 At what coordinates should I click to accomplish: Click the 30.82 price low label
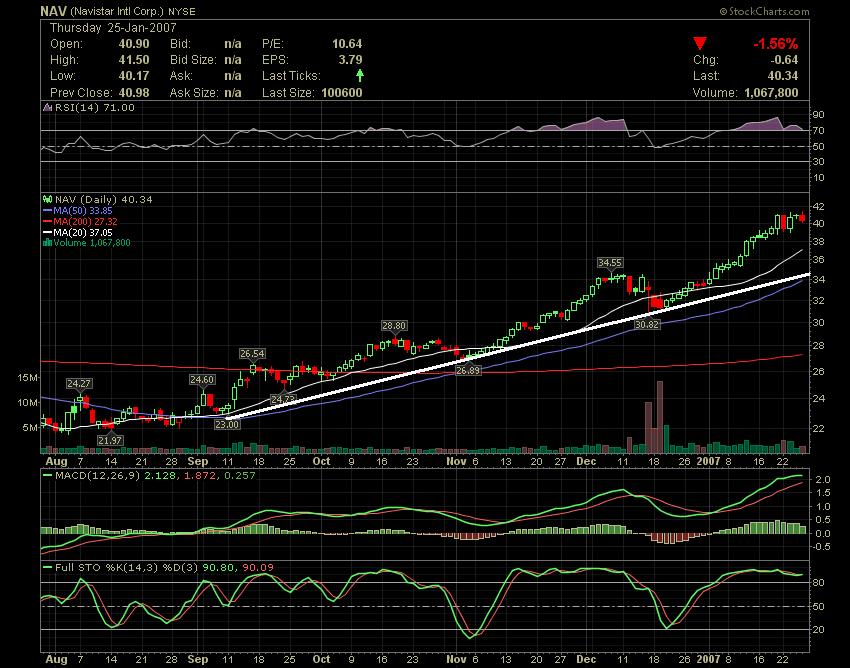(x=647, y=325)
